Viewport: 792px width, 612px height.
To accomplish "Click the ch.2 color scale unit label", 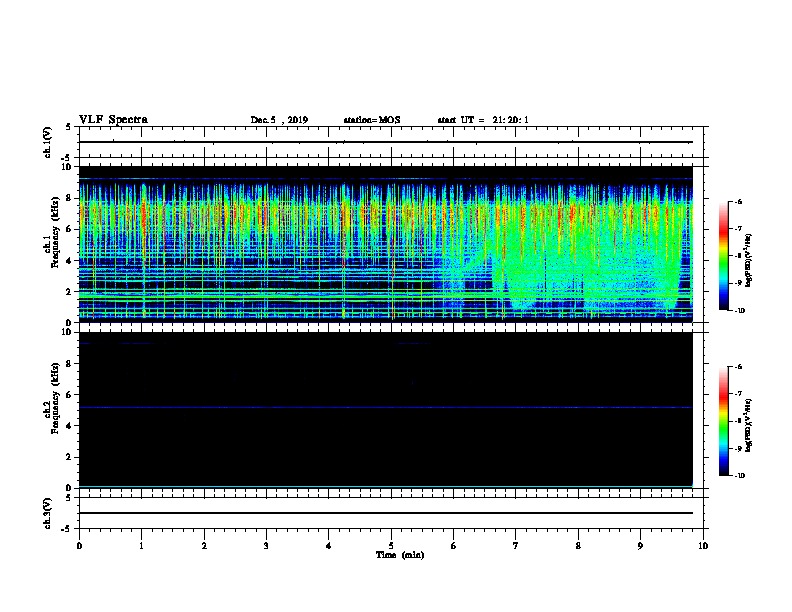I will pyautogui.click(x=748, y=426).
